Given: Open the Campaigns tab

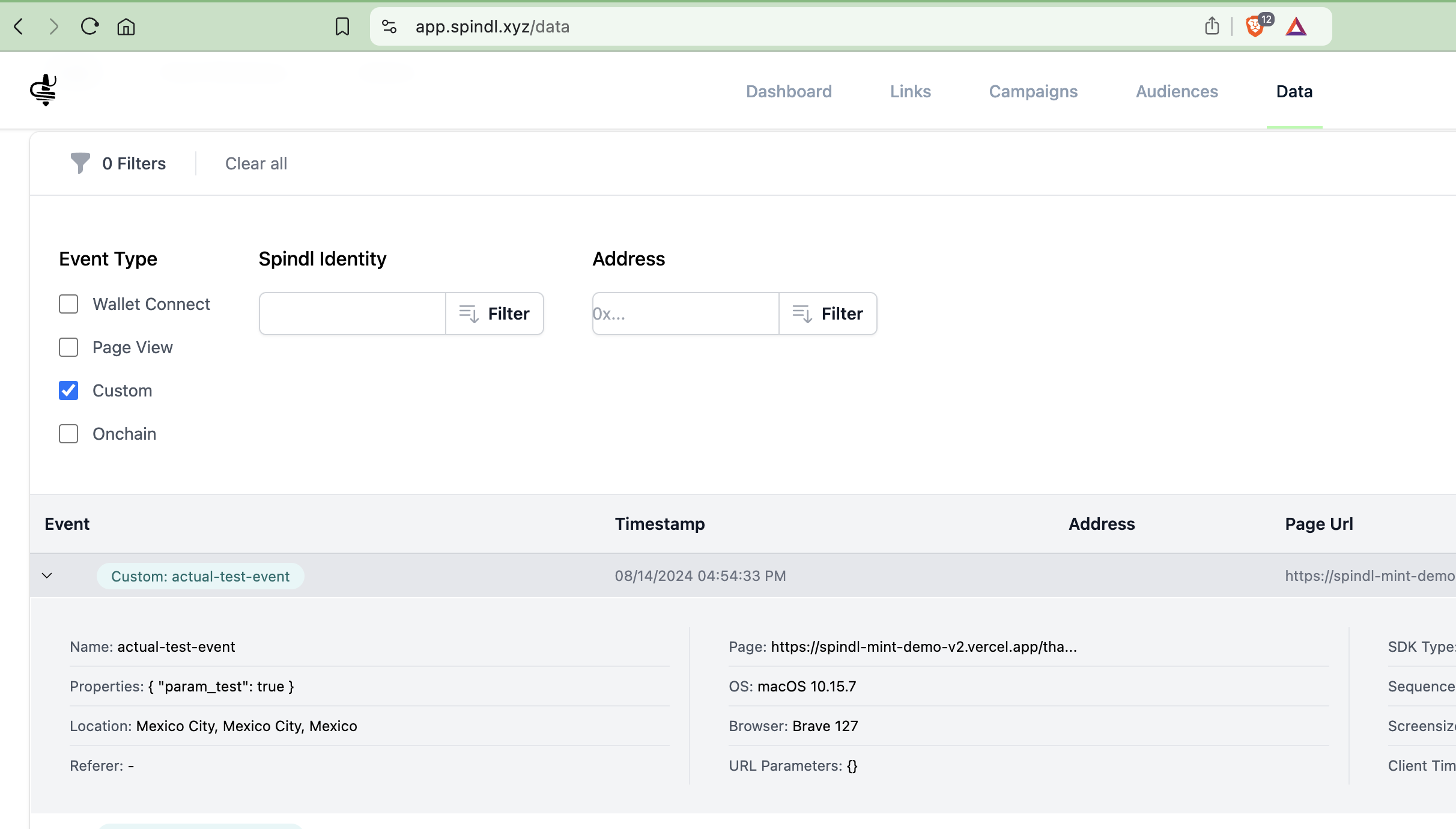Looking at the screenshot, I should click(1033, 91).
